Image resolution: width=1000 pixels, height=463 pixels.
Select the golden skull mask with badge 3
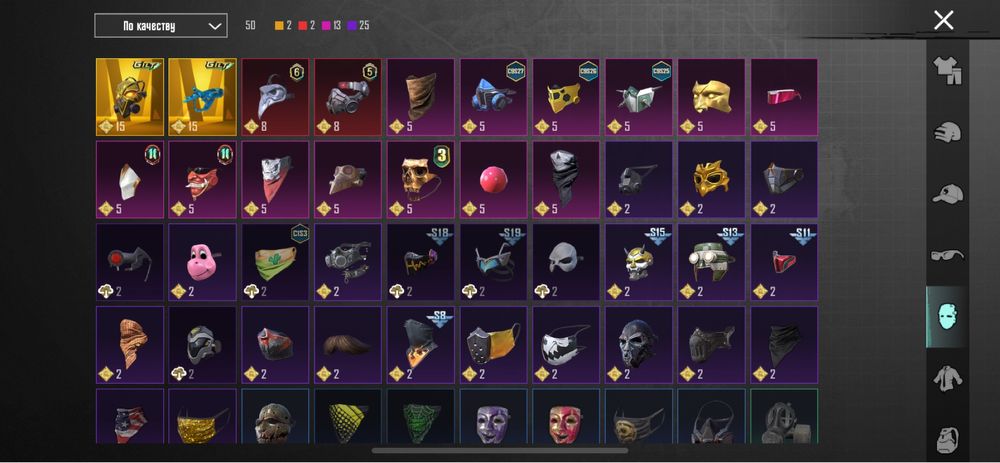pos(421,179)
